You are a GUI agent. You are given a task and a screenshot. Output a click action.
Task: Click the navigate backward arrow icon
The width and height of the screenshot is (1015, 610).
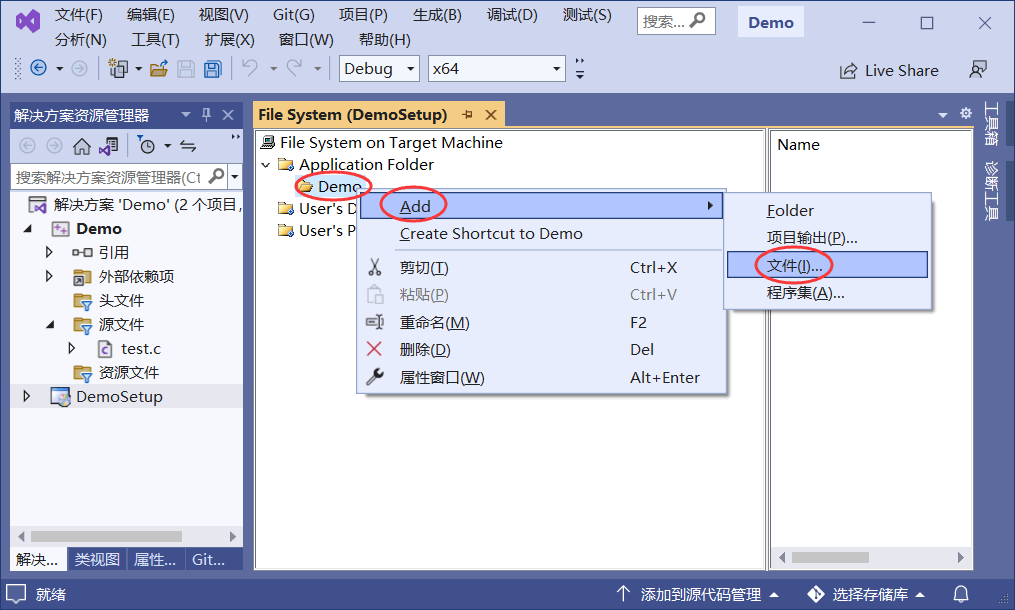click(39, 69)
